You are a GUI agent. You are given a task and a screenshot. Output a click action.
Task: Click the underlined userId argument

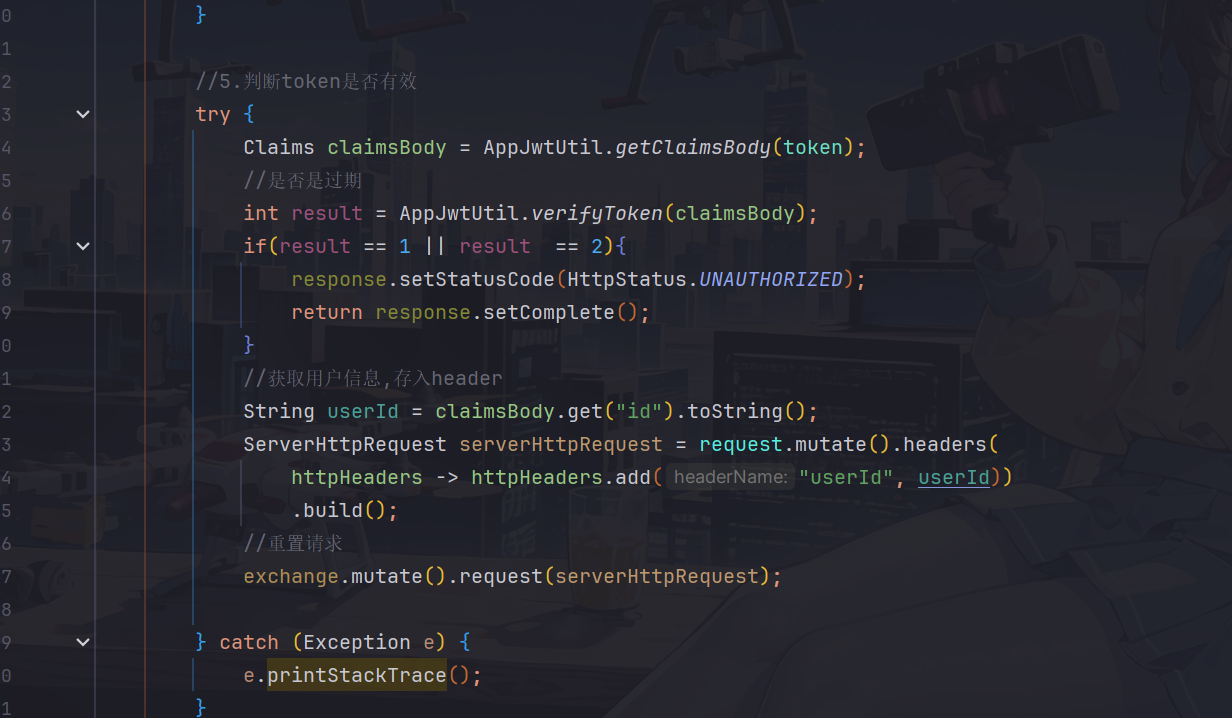954,477
